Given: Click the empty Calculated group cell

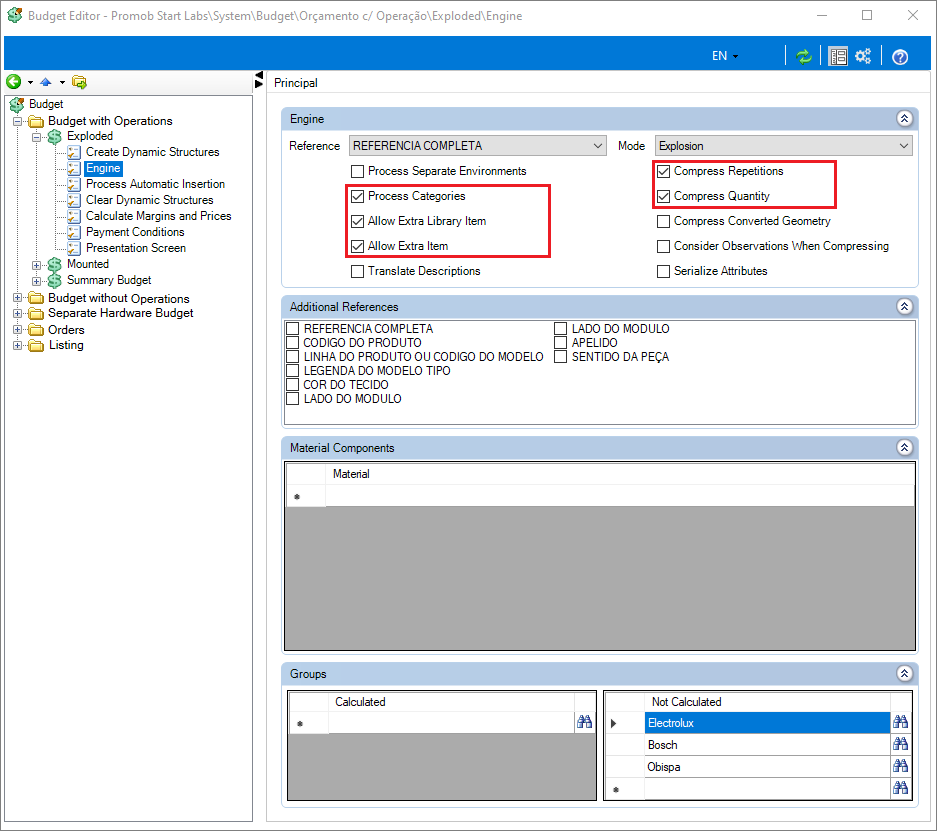Looking at the screenshot, I should point(451,723).
